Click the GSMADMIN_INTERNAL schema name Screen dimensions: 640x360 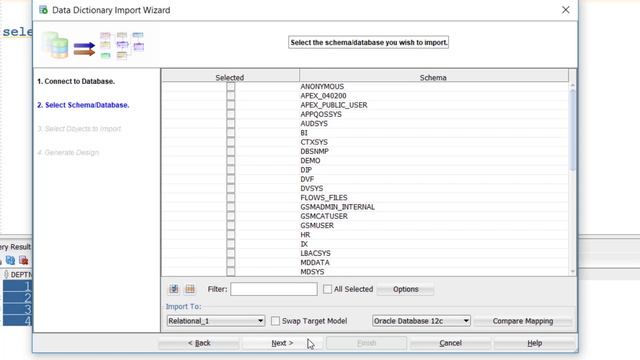click(338, 207)
